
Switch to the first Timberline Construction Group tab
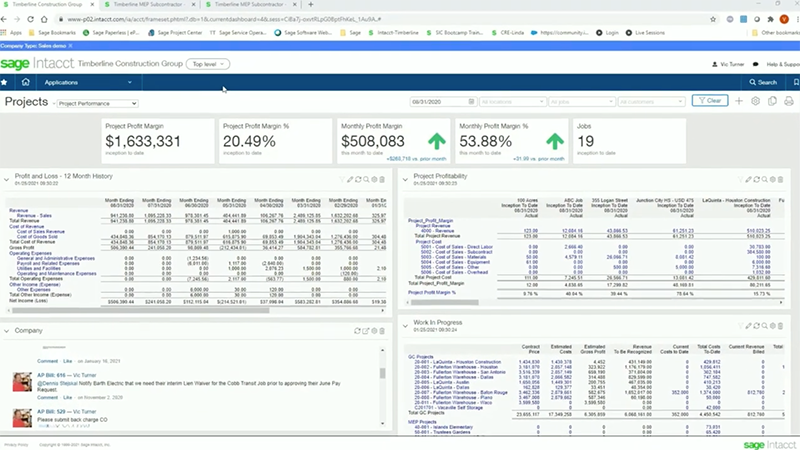[x=47, y=5]
